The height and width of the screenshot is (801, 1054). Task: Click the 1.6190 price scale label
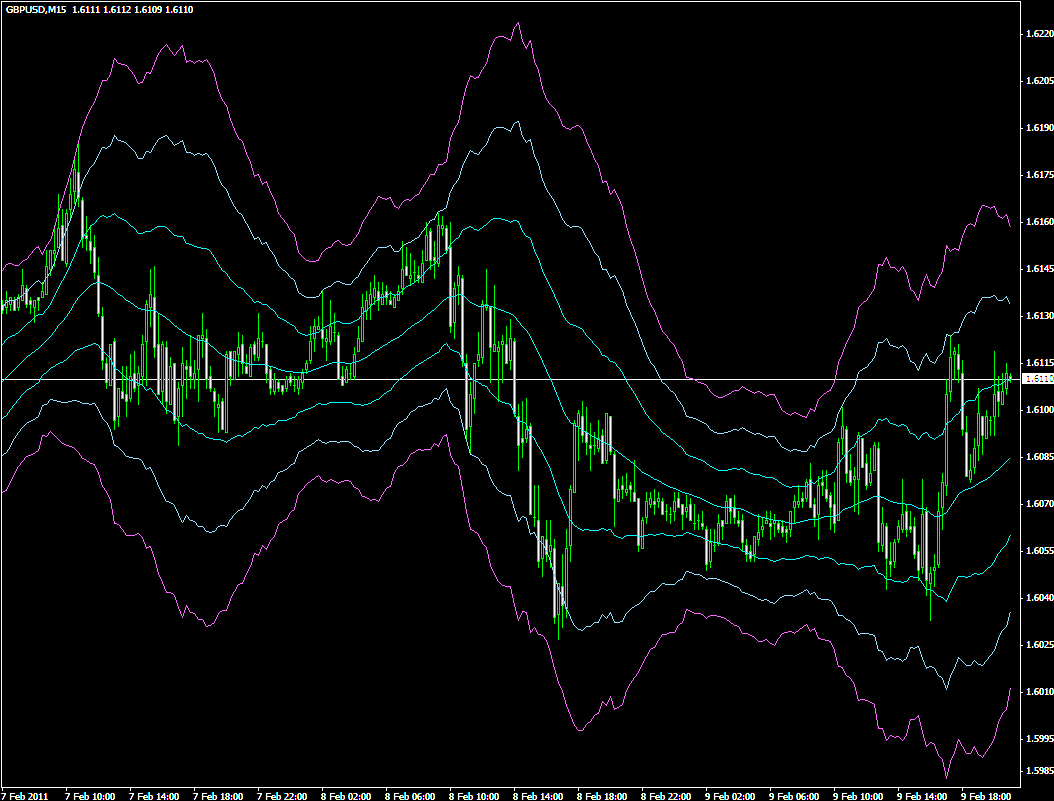click(x=1039, y=128)
